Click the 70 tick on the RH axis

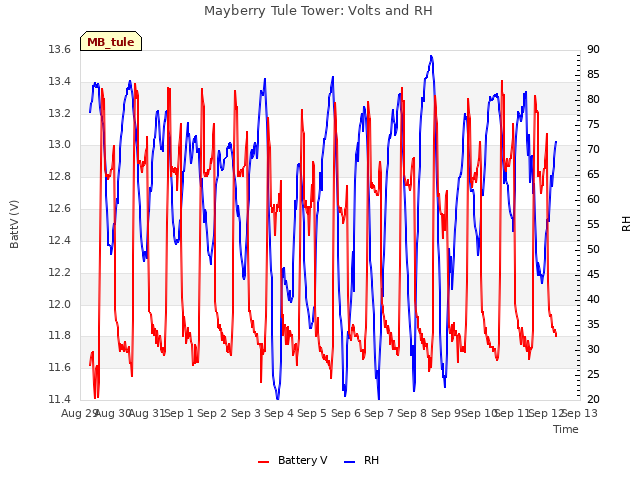click(x=593, y=149)
